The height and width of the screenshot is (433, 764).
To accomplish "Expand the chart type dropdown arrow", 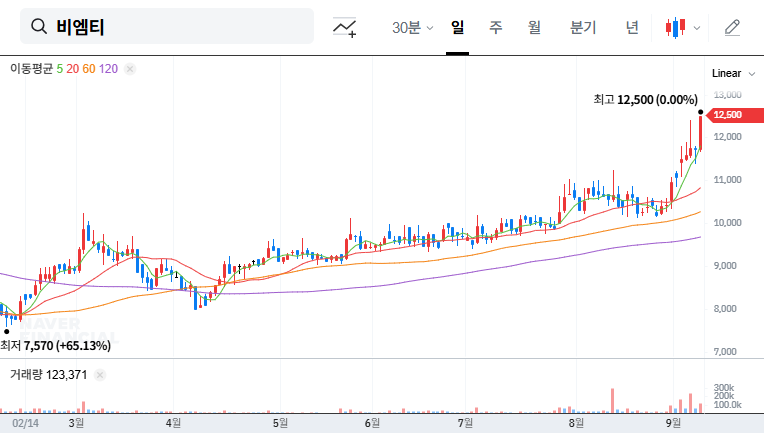I will pos(697,28).
